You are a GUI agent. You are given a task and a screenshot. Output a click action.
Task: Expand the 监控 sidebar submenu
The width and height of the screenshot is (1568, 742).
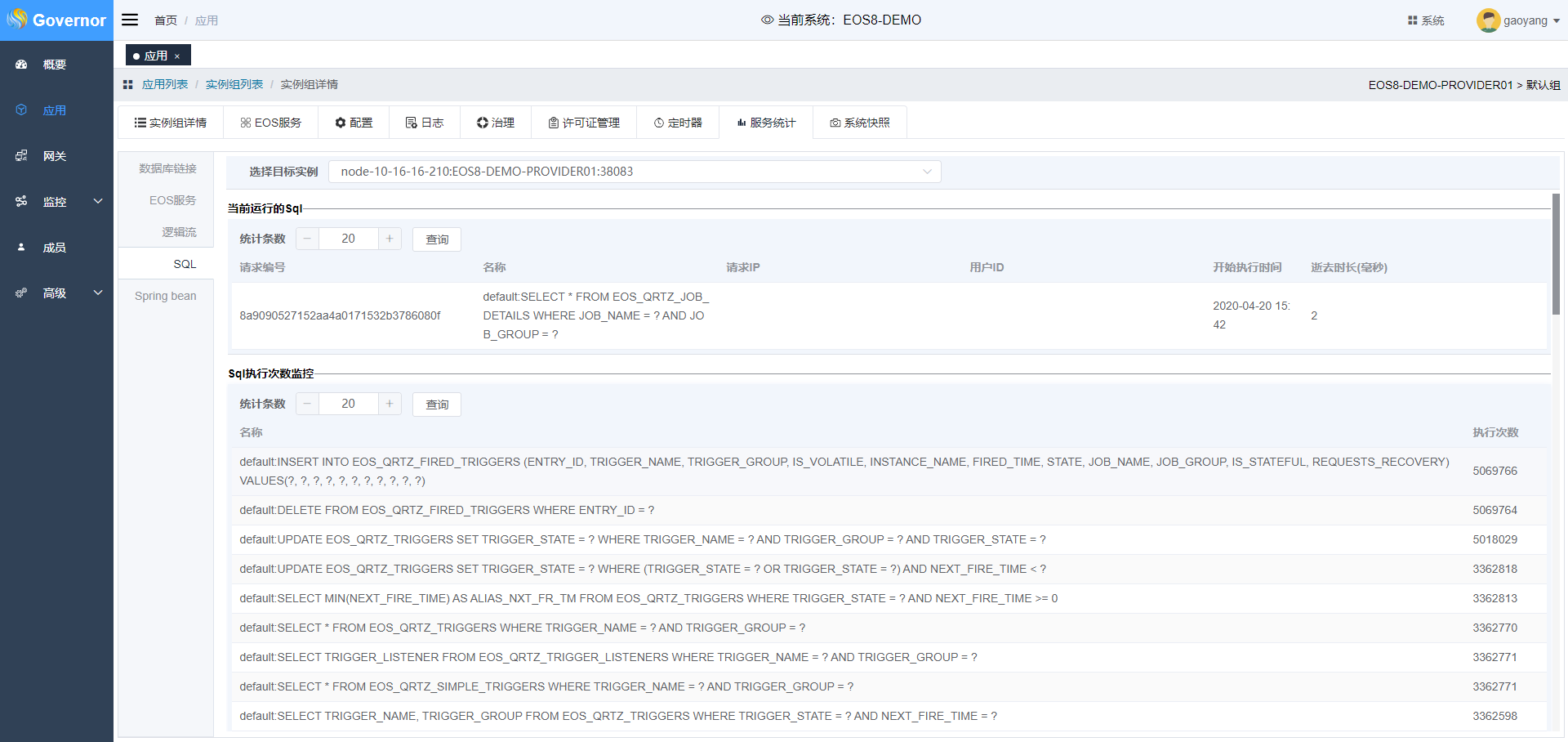click(98, 201)
